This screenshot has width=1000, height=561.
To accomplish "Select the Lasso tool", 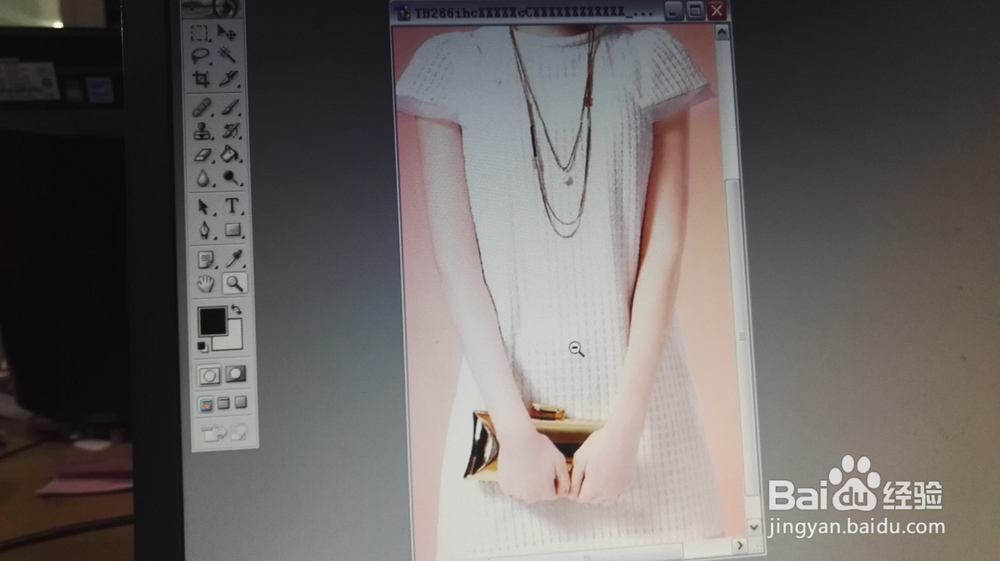I will tap(201, 55).
